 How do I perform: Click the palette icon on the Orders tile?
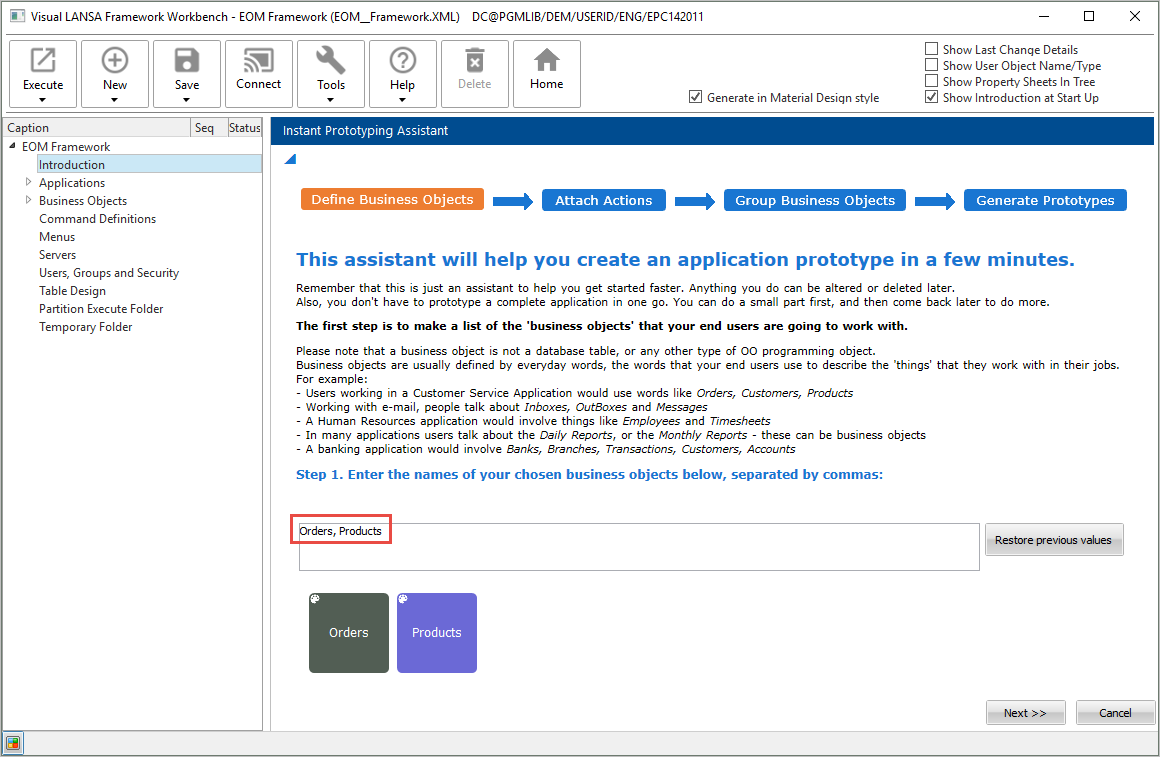(x=315, y=599)
